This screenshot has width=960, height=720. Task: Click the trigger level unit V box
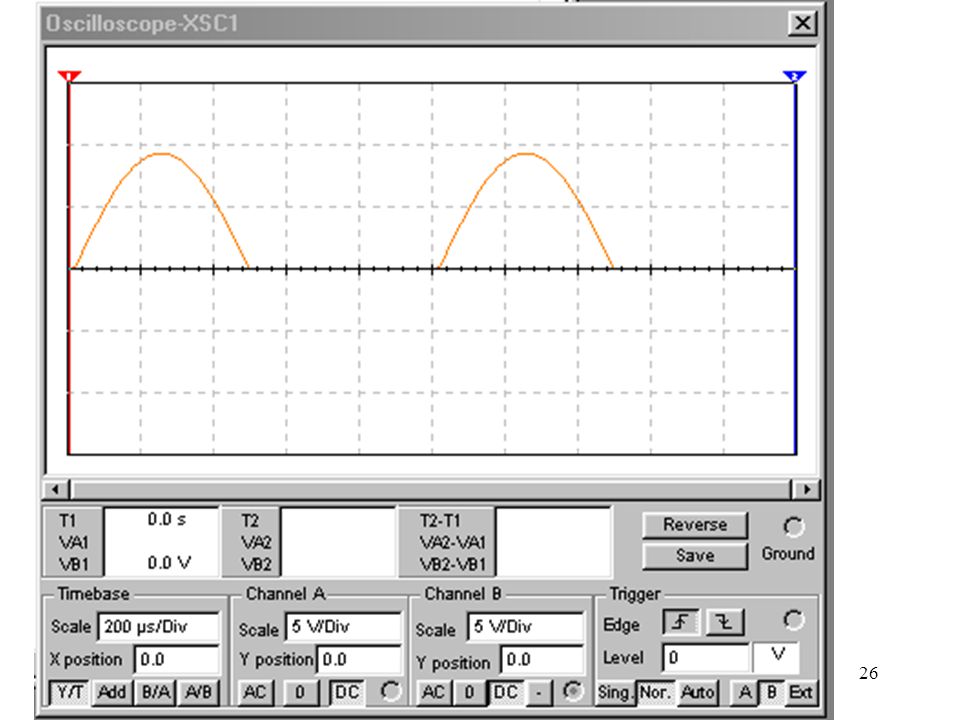(x=776, y=657)
